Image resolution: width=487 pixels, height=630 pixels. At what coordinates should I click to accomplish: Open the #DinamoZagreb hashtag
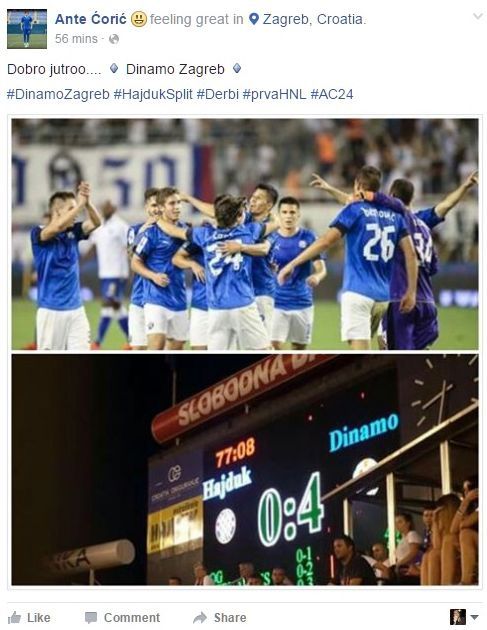click(x=58, y=94)
